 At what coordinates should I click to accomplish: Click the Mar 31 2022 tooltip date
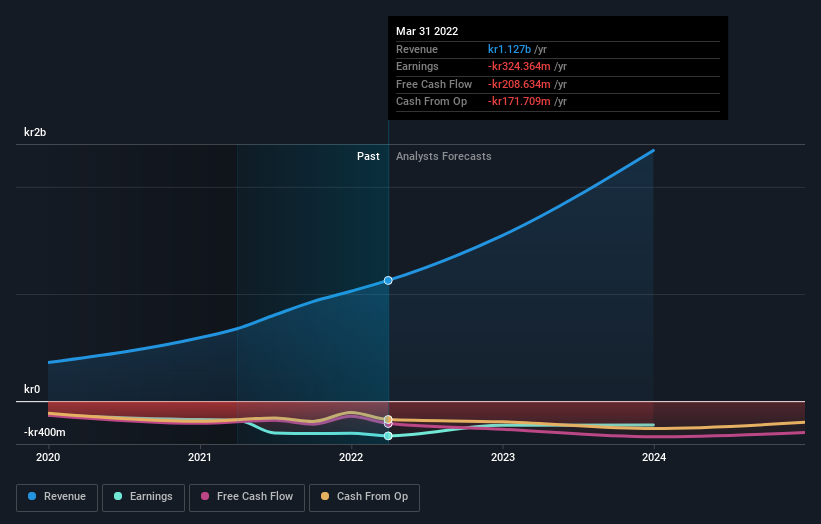[427, 31]
